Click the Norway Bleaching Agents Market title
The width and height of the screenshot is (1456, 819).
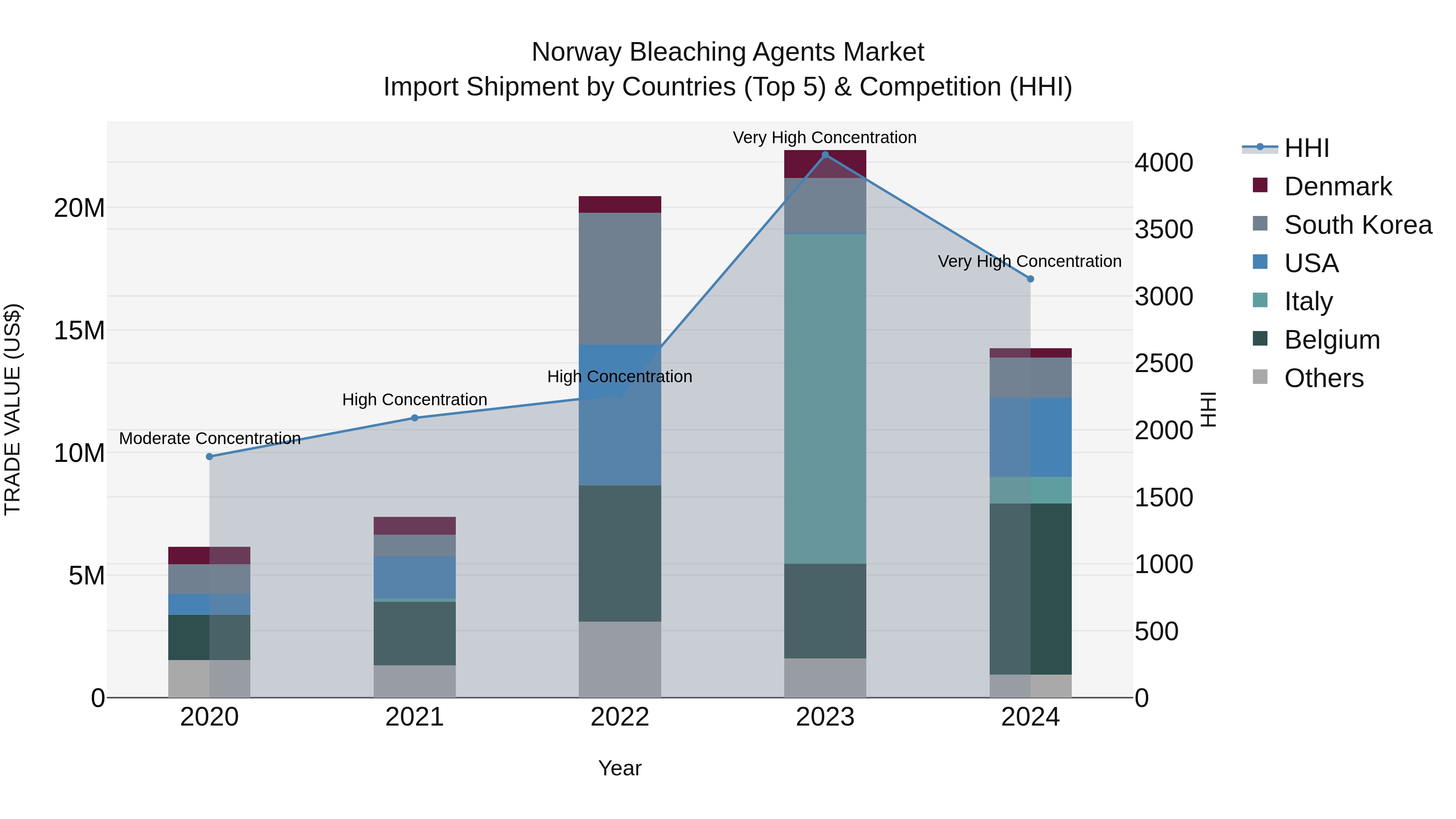click(x=728, y=52)
